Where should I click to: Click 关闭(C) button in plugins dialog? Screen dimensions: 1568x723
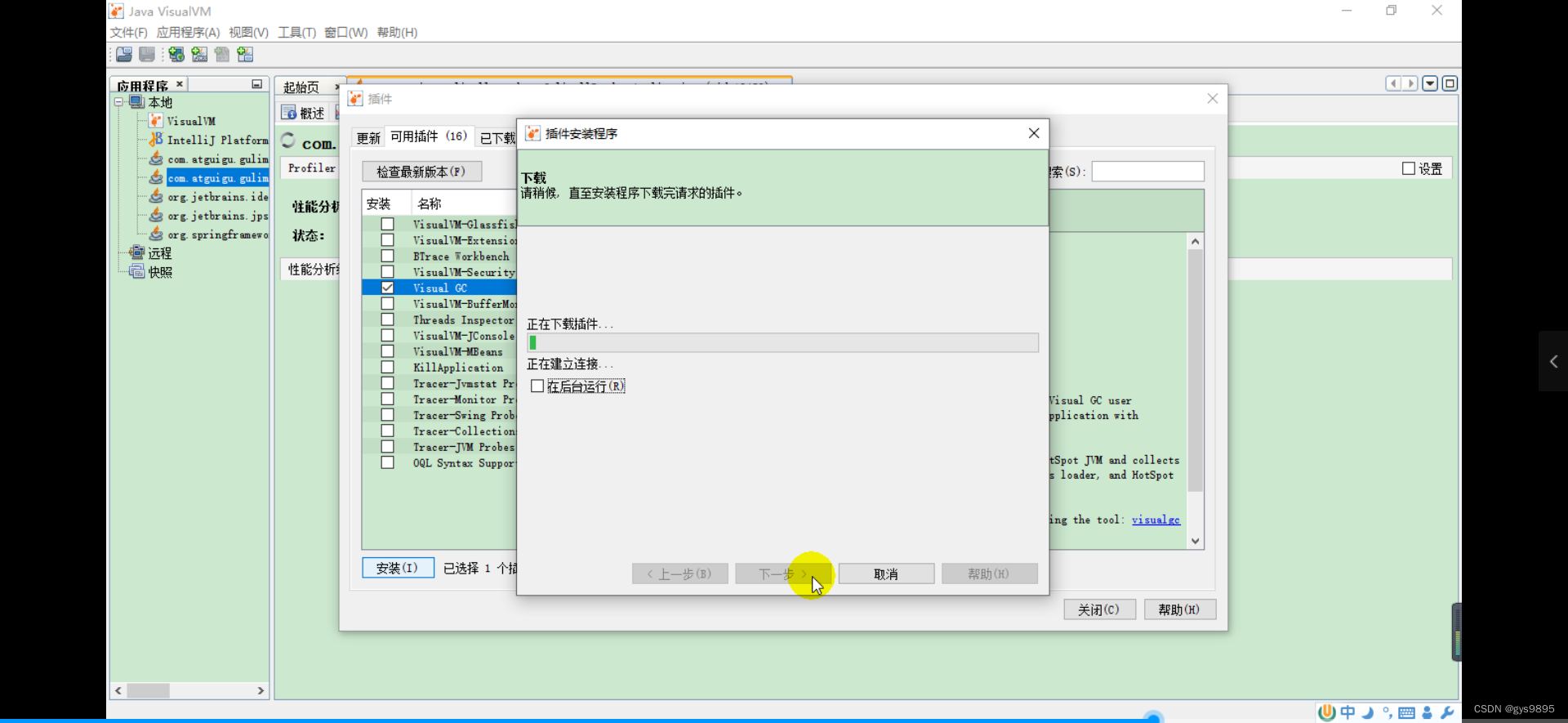point(1099,609)
